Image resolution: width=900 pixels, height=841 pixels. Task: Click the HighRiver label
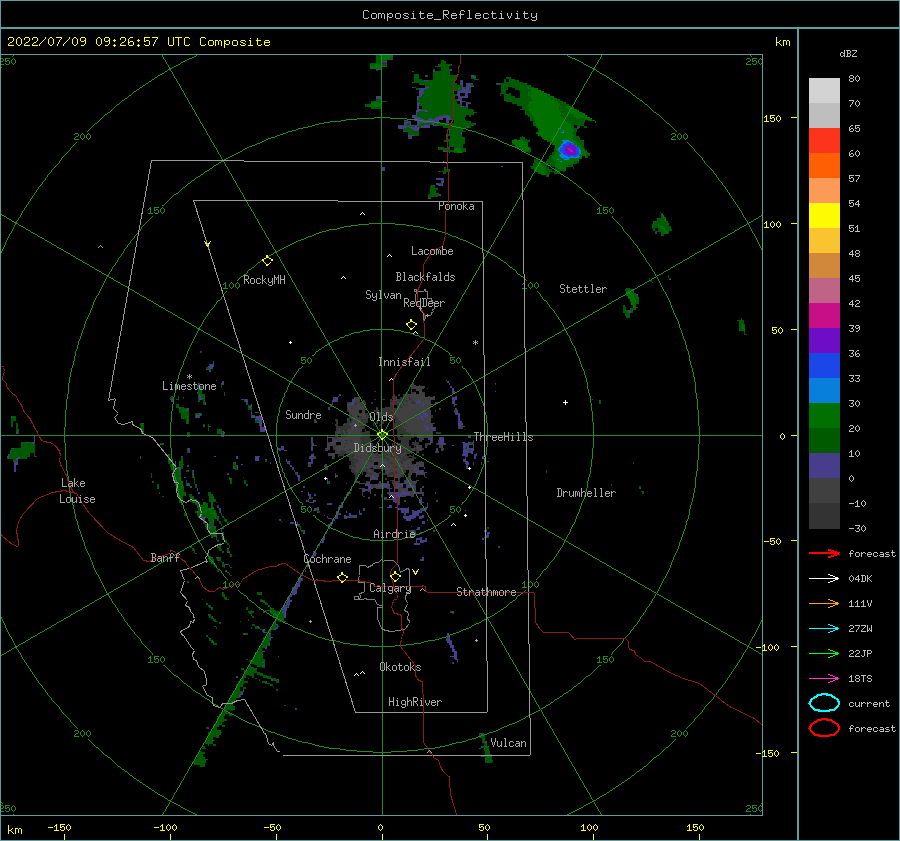(x=415, y=702)
